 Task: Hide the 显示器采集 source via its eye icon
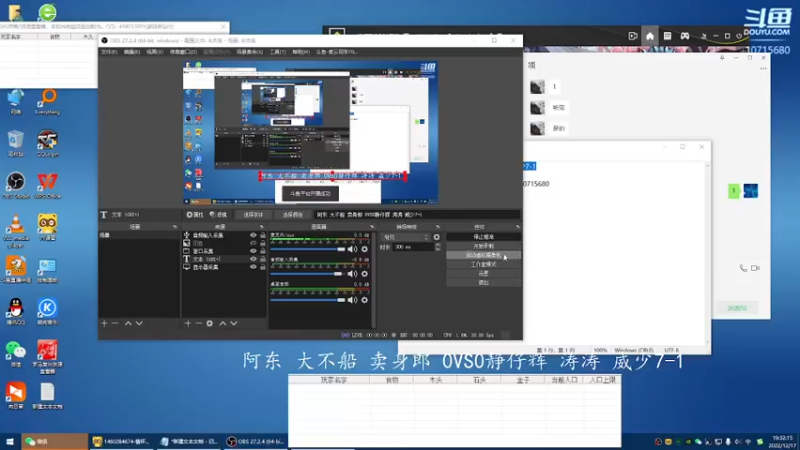(253, 267)
